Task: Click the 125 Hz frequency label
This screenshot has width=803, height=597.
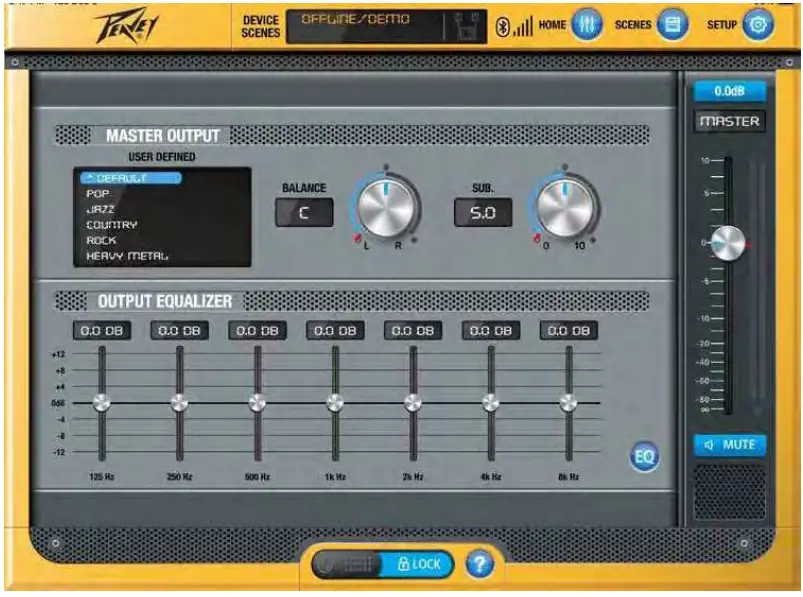Action: click(101, 477)
